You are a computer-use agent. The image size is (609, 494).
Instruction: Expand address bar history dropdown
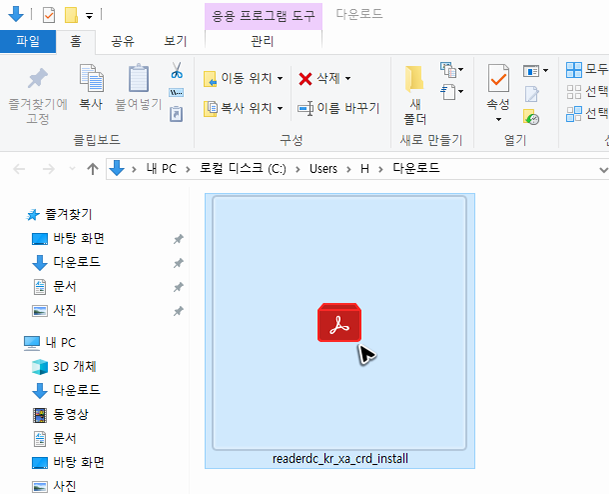(603, 170)
